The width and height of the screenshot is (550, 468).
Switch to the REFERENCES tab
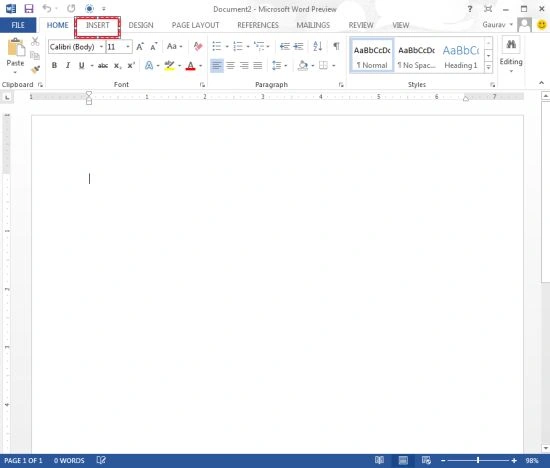258,25
